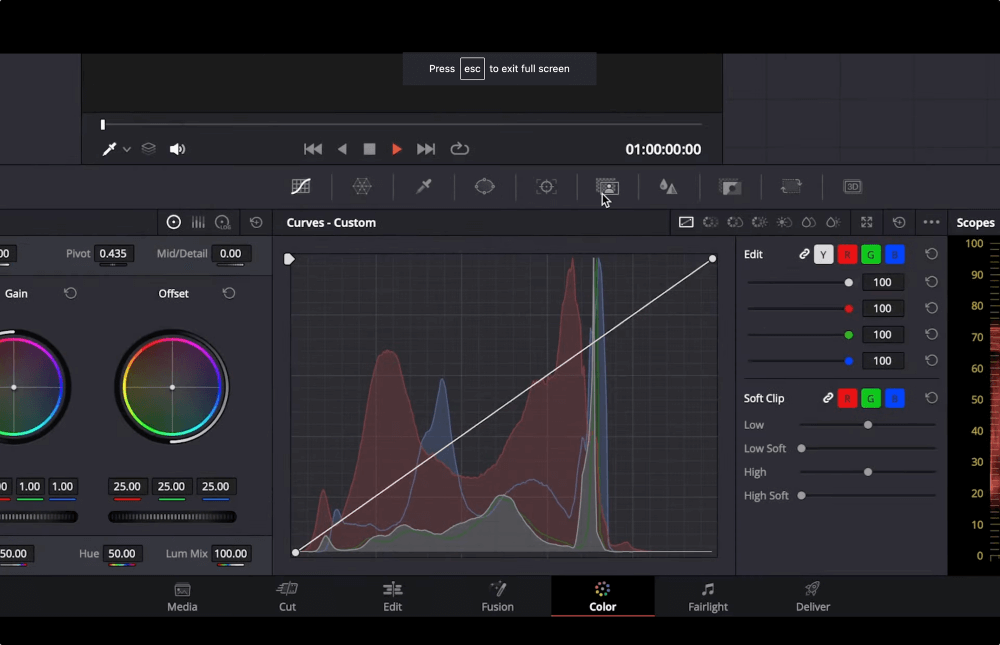Toggle loop playback
Screen dimensions: 1000x645
click(x=459, y=149)
